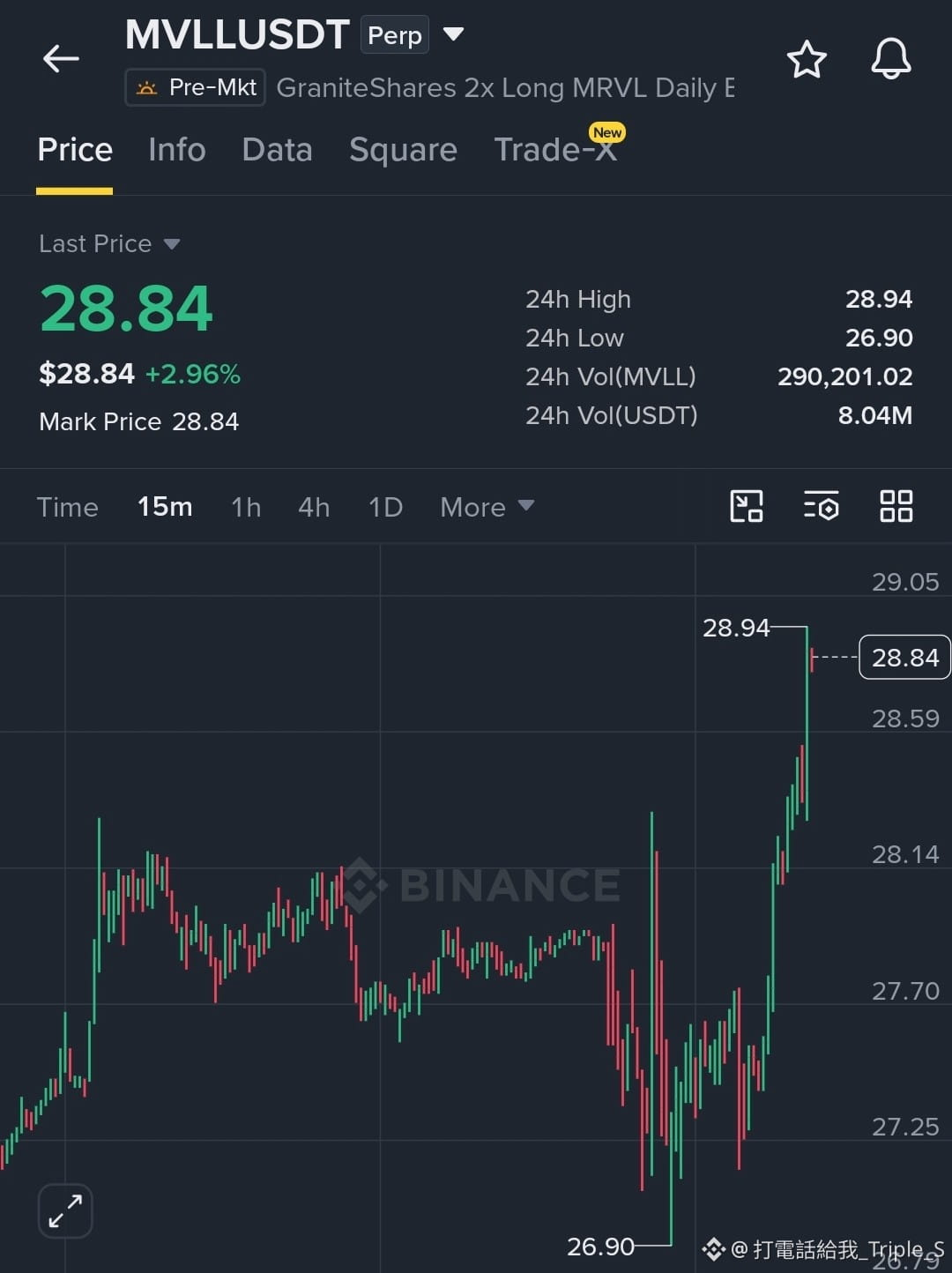Viewport: 952px width, 1273px height.
Task: Open the MVLLUSDT pair selector arrow
Action: click(453, 34)
